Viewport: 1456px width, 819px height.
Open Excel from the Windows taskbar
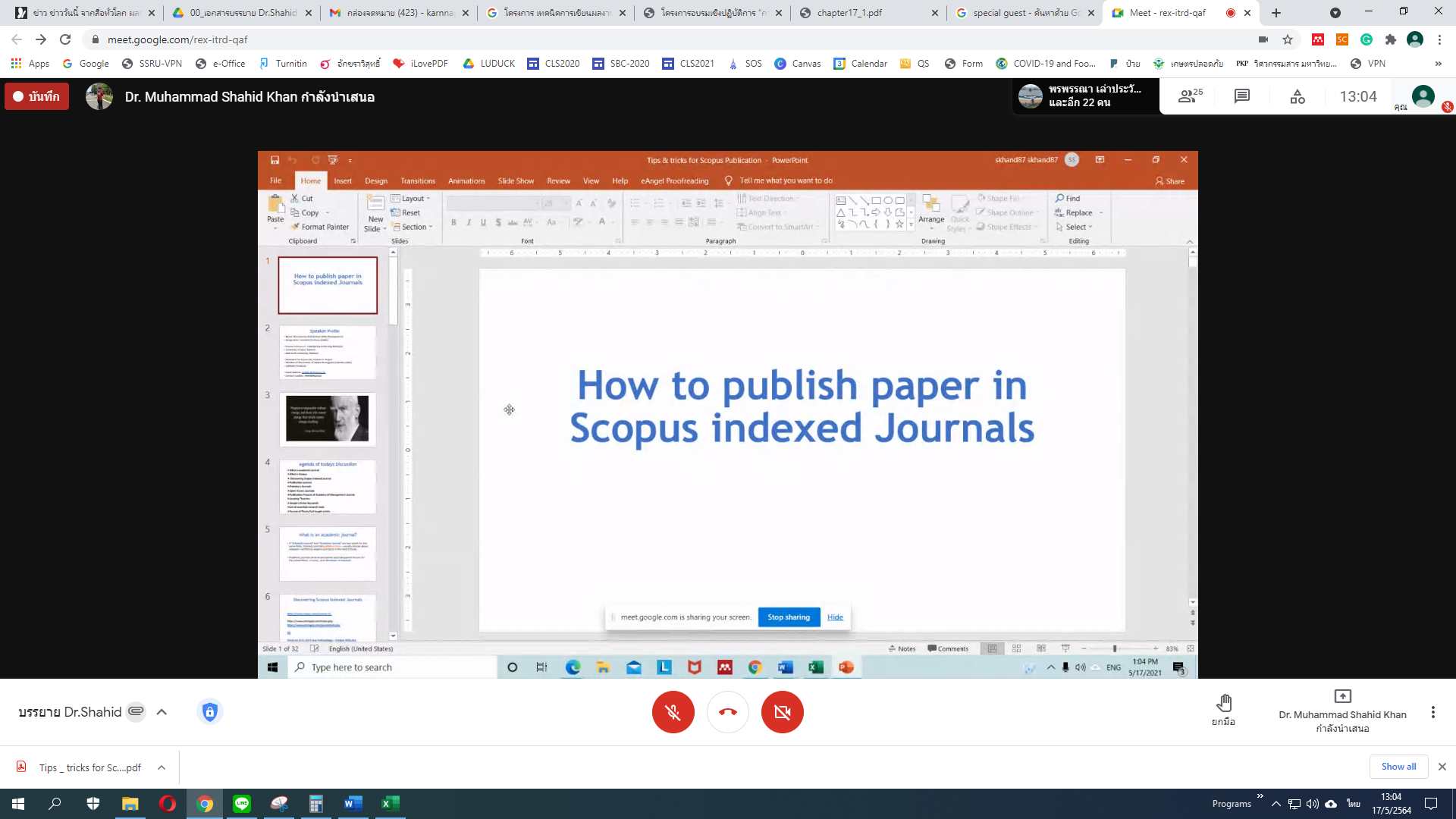pos(390,804)
